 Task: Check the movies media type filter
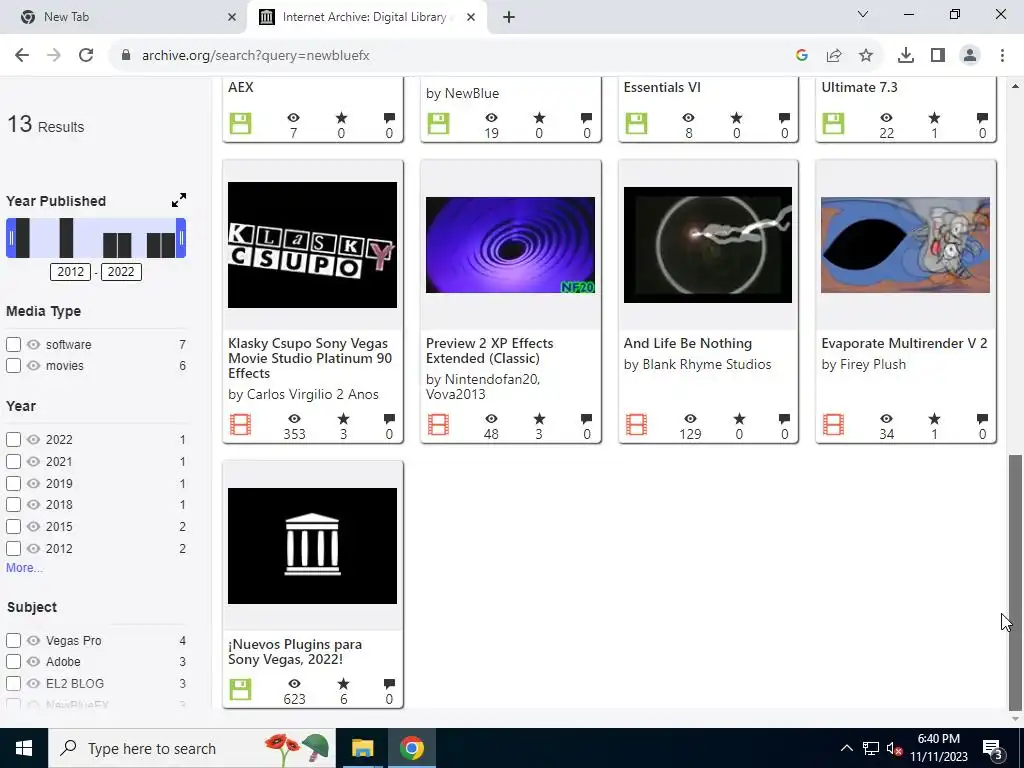[x=13, y=365]
